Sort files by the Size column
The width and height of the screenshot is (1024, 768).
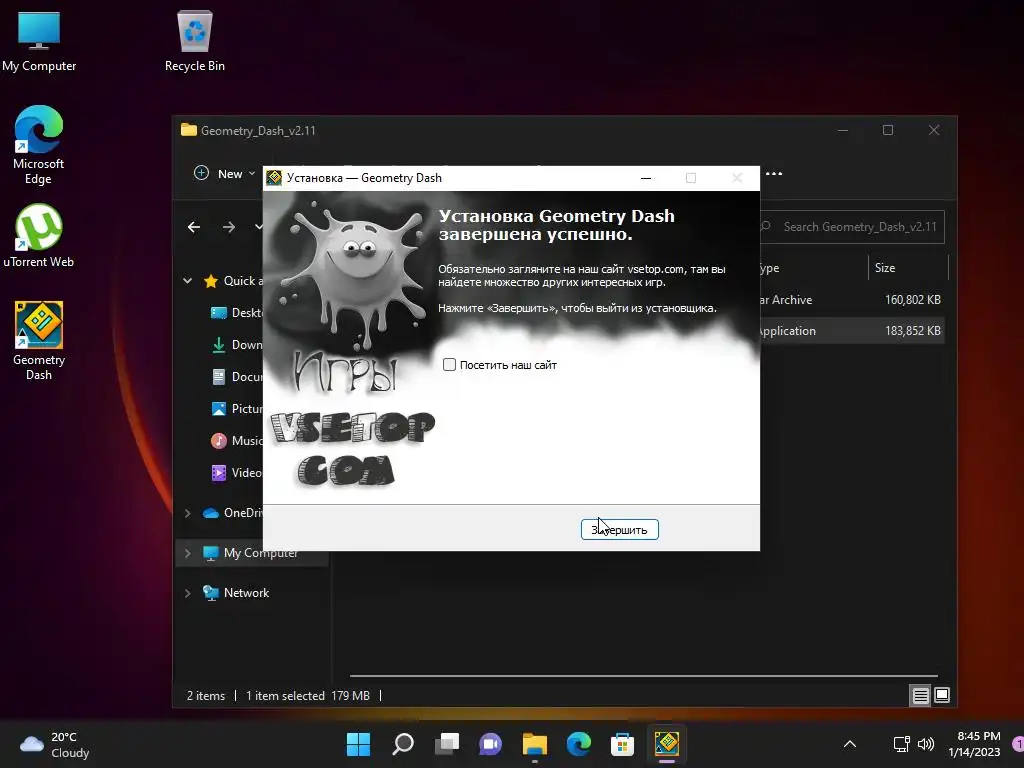[908, 268]
